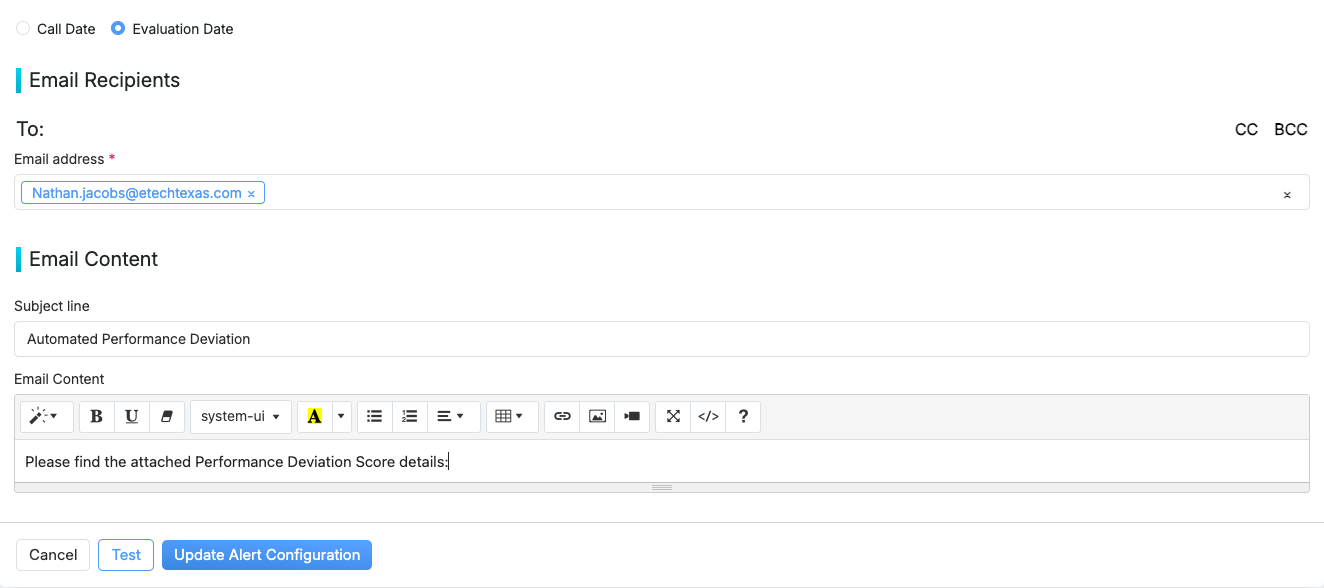Select the Evaluation Date radio option
This screenshot has height=588, width=1324.
(118, 29)
